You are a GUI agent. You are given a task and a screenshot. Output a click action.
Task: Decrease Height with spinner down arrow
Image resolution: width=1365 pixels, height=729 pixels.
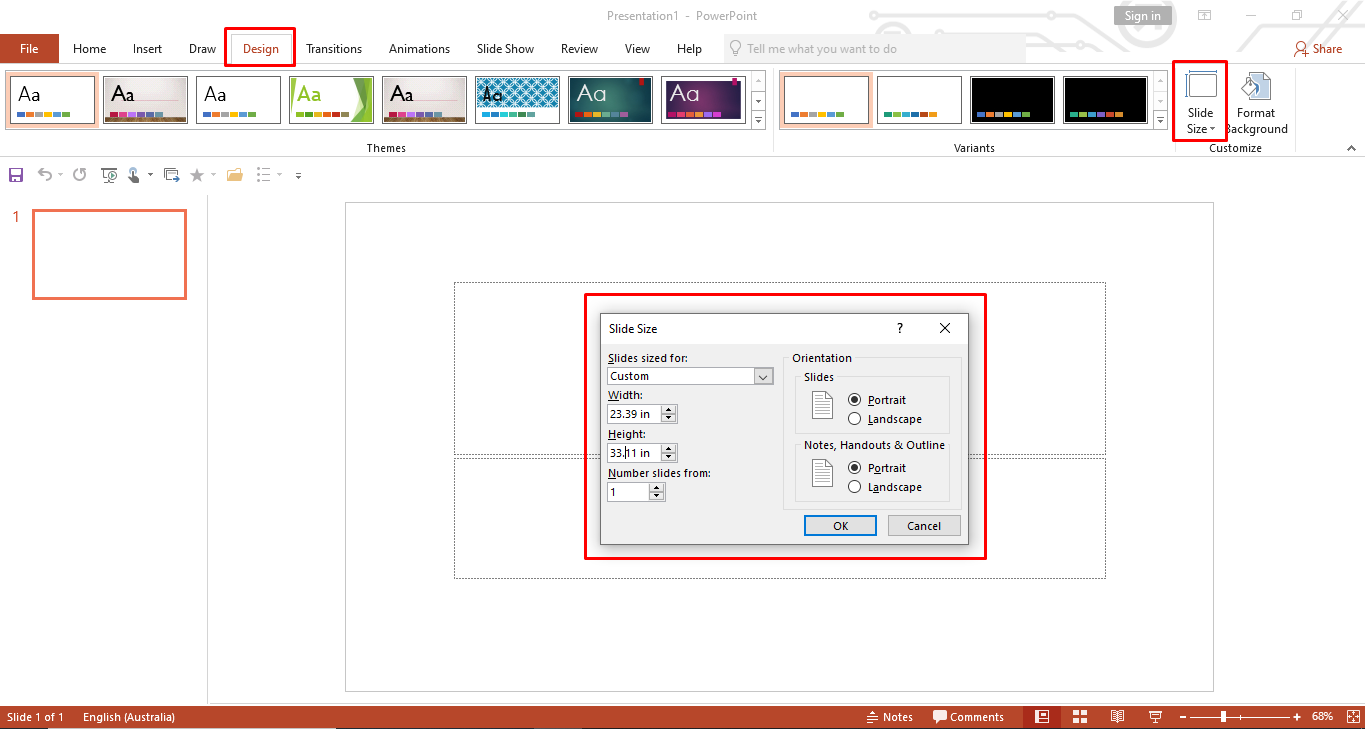pos(669,458)
